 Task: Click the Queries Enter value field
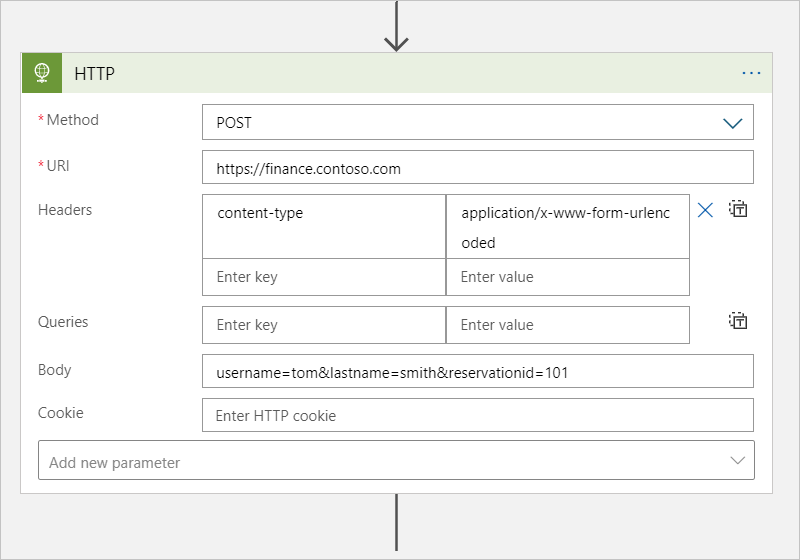pos(568,325)
